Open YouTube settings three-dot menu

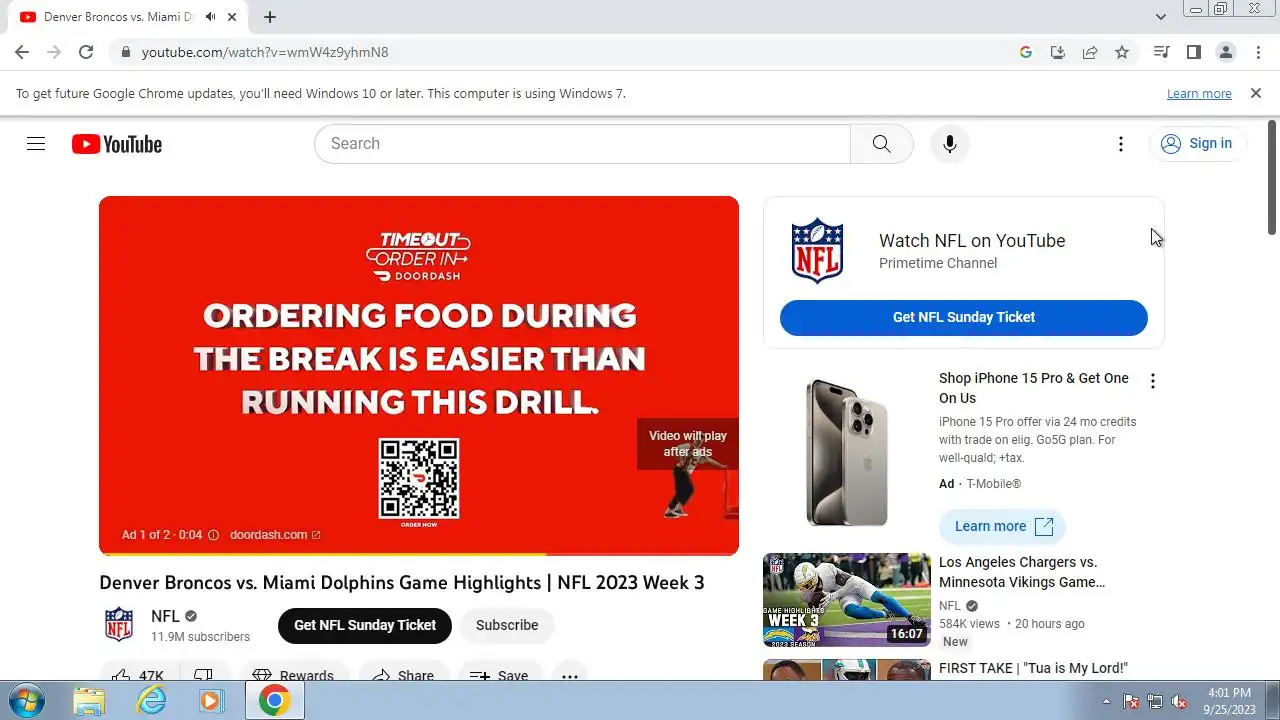[1121, 144]
